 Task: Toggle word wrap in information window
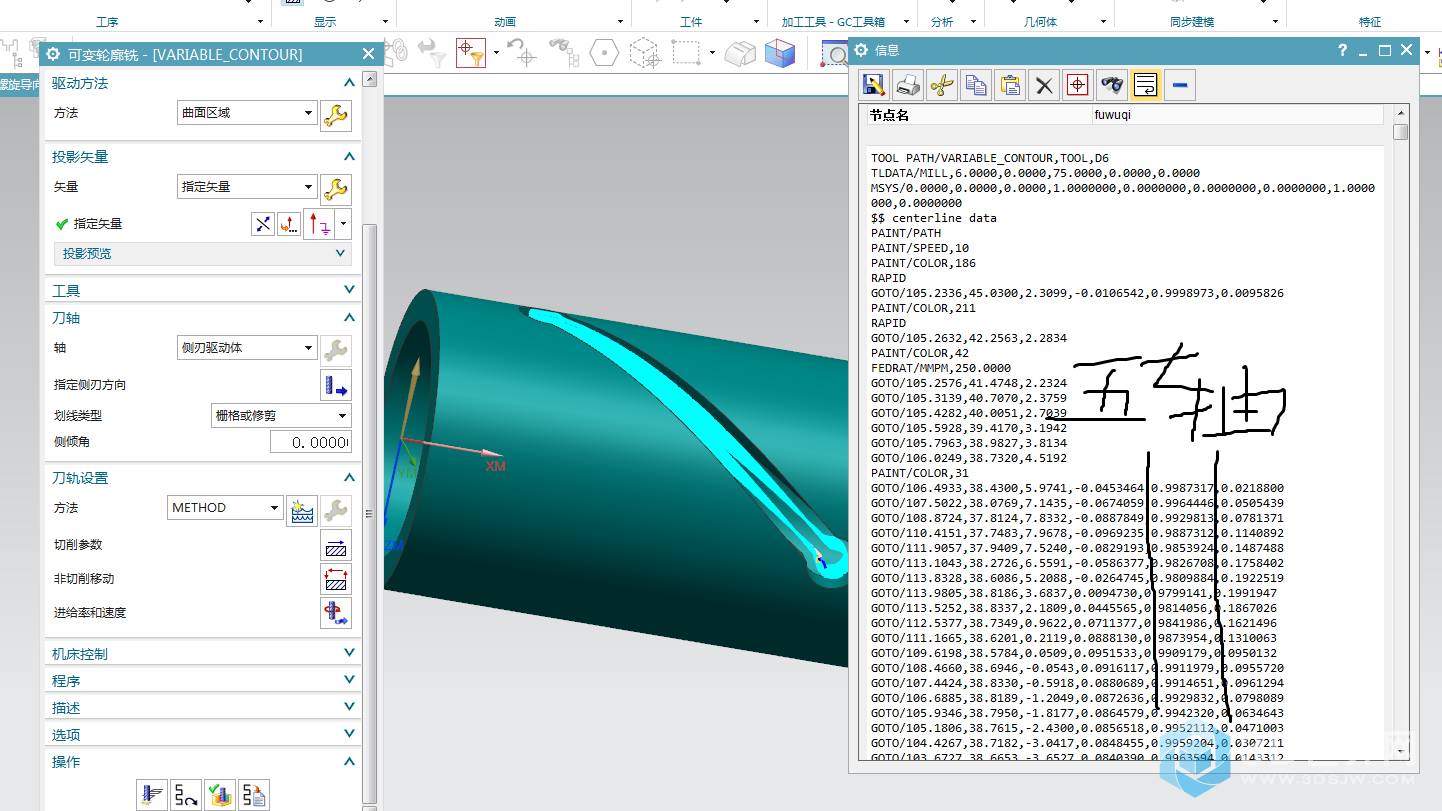(1146, 86)
